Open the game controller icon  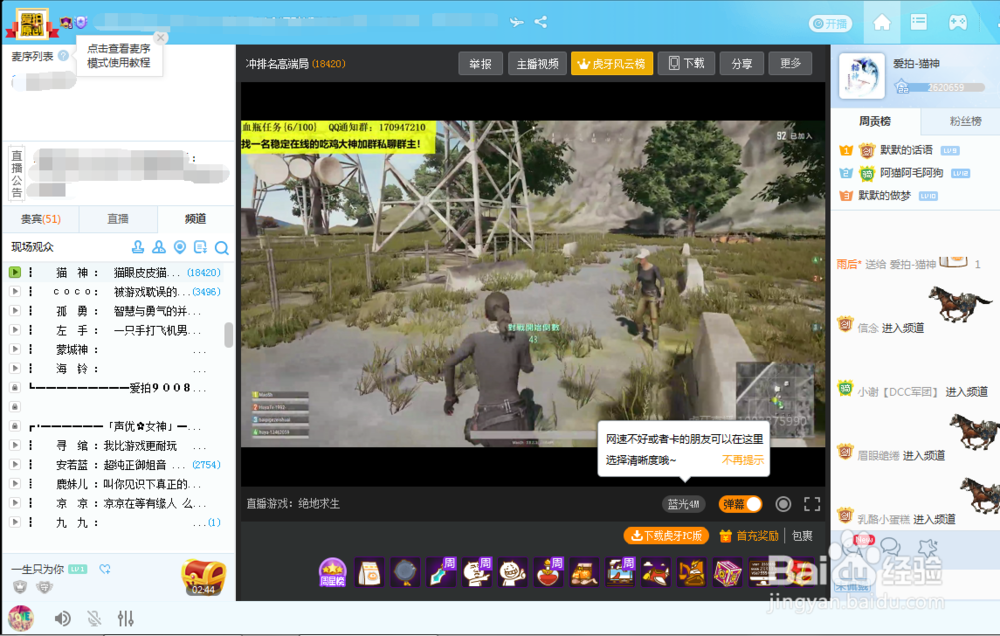pos(957,23)
